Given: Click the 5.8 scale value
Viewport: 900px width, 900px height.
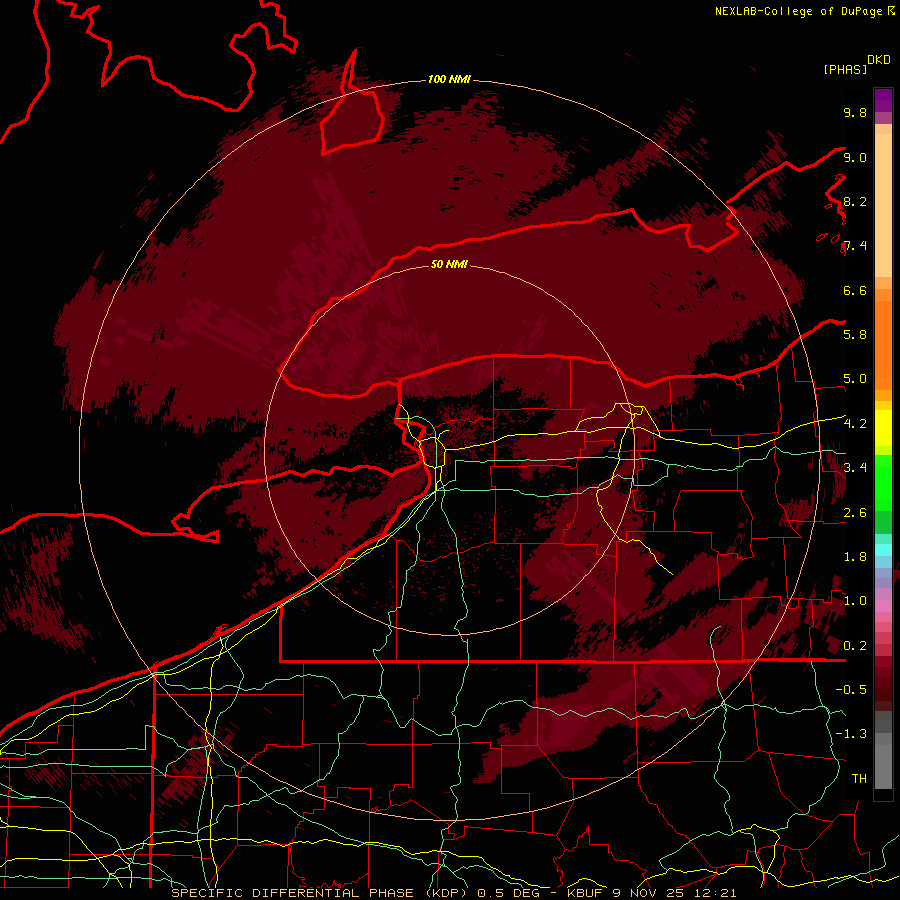Looking at the screenshot, I should (x=855, y=334).
